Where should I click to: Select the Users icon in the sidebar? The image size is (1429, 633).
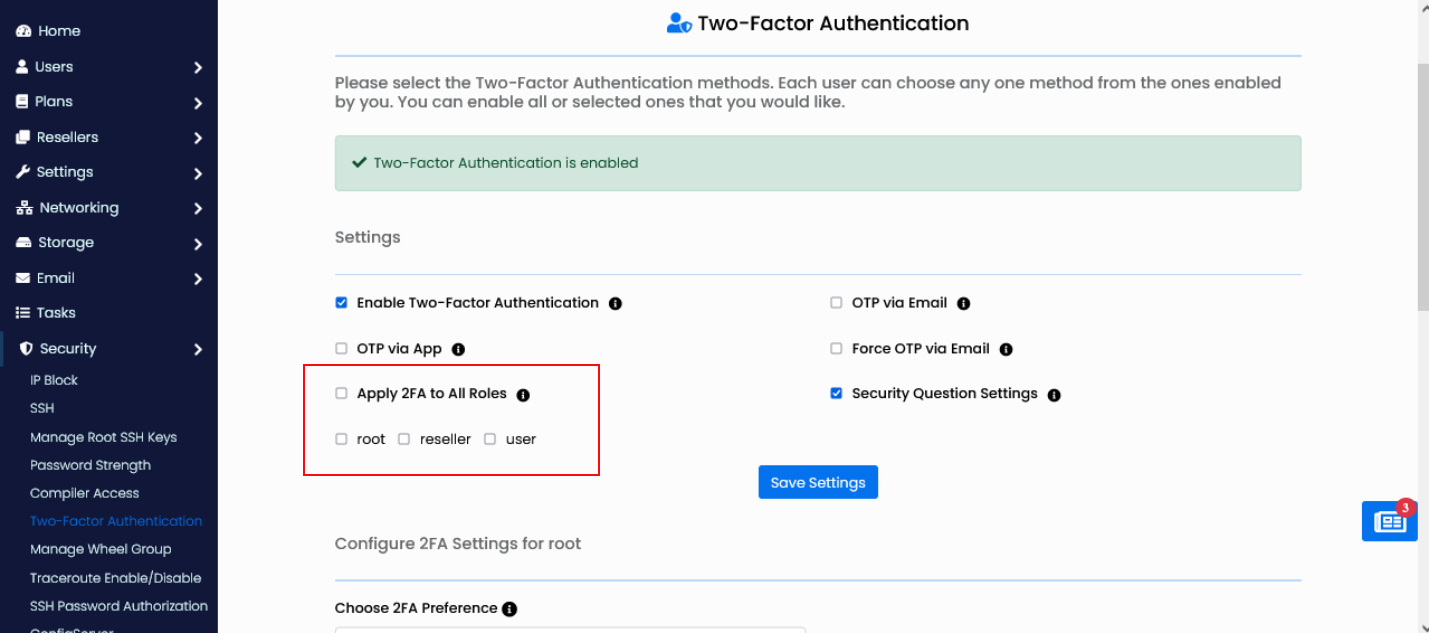click(22, 66)
